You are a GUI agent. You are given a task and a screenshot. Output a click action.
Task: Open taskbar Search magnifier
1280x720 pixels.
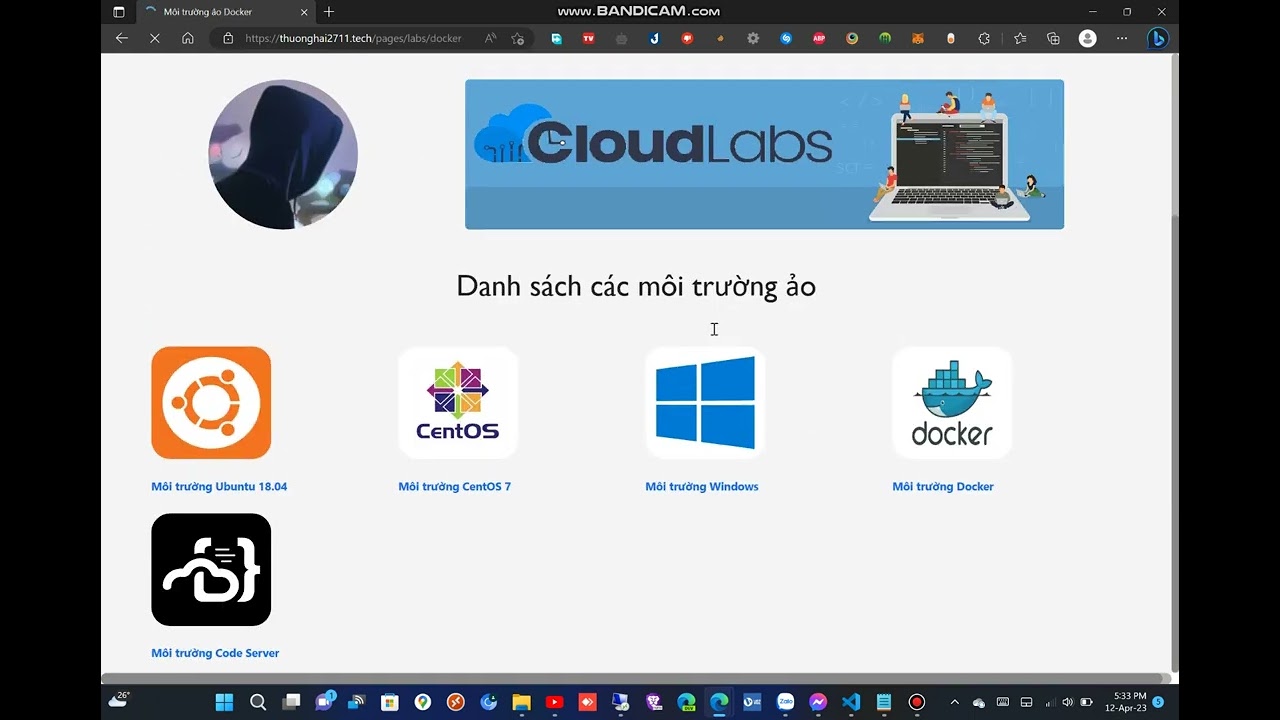[x=257, y=702]
